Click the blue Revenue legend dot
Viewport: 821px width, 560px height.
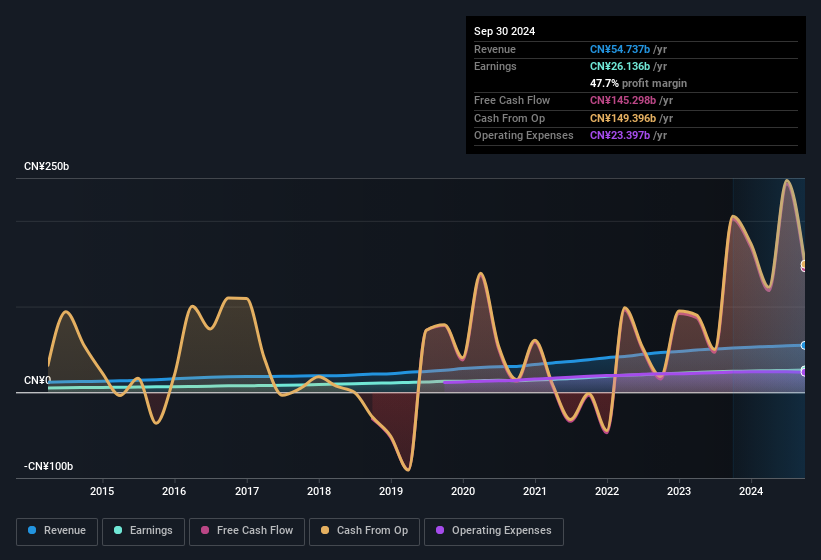pyautogui.click(x=32, y=530)
